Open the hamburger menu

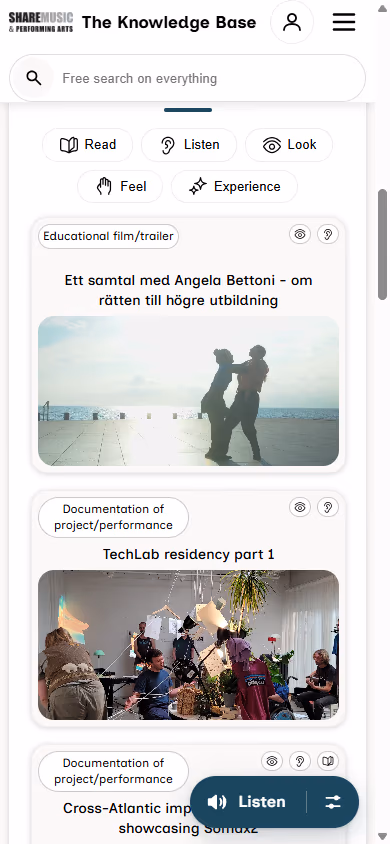click(344, 22)
